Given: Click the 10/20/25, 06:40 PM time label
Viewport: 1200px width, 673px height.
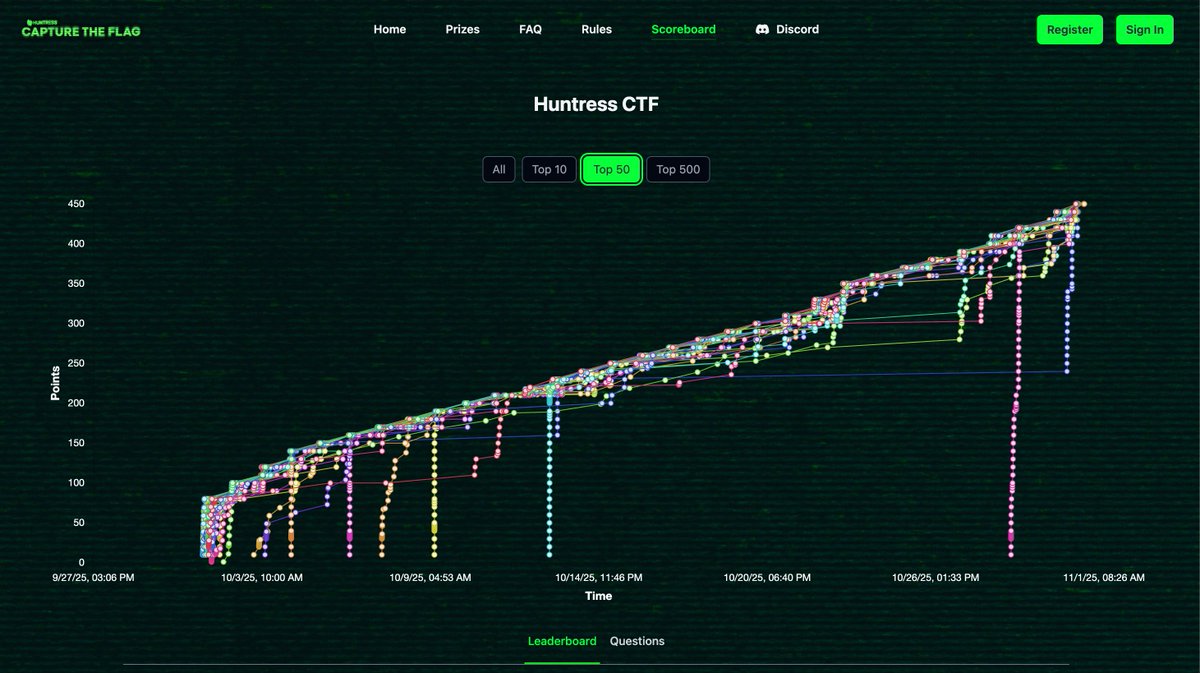Looking at the screenshot, I should click(768, 578).
